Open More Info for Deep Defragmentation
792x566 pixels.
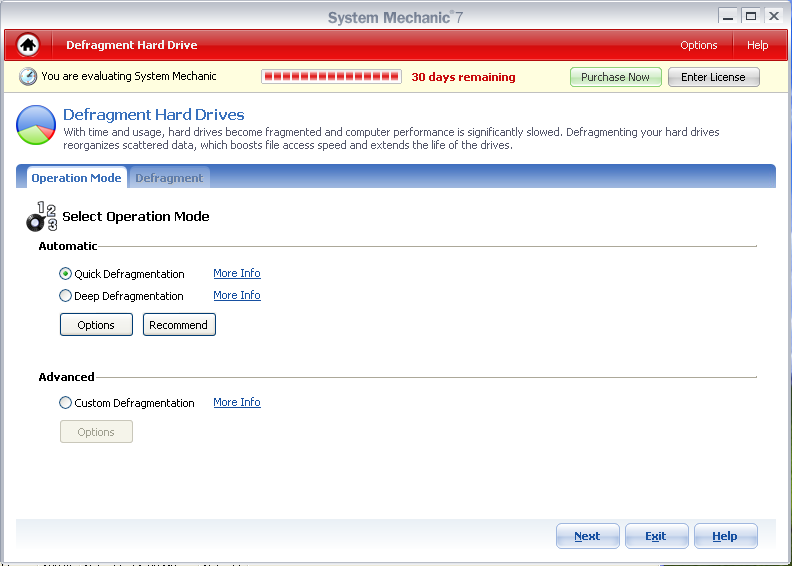[237, 295]
